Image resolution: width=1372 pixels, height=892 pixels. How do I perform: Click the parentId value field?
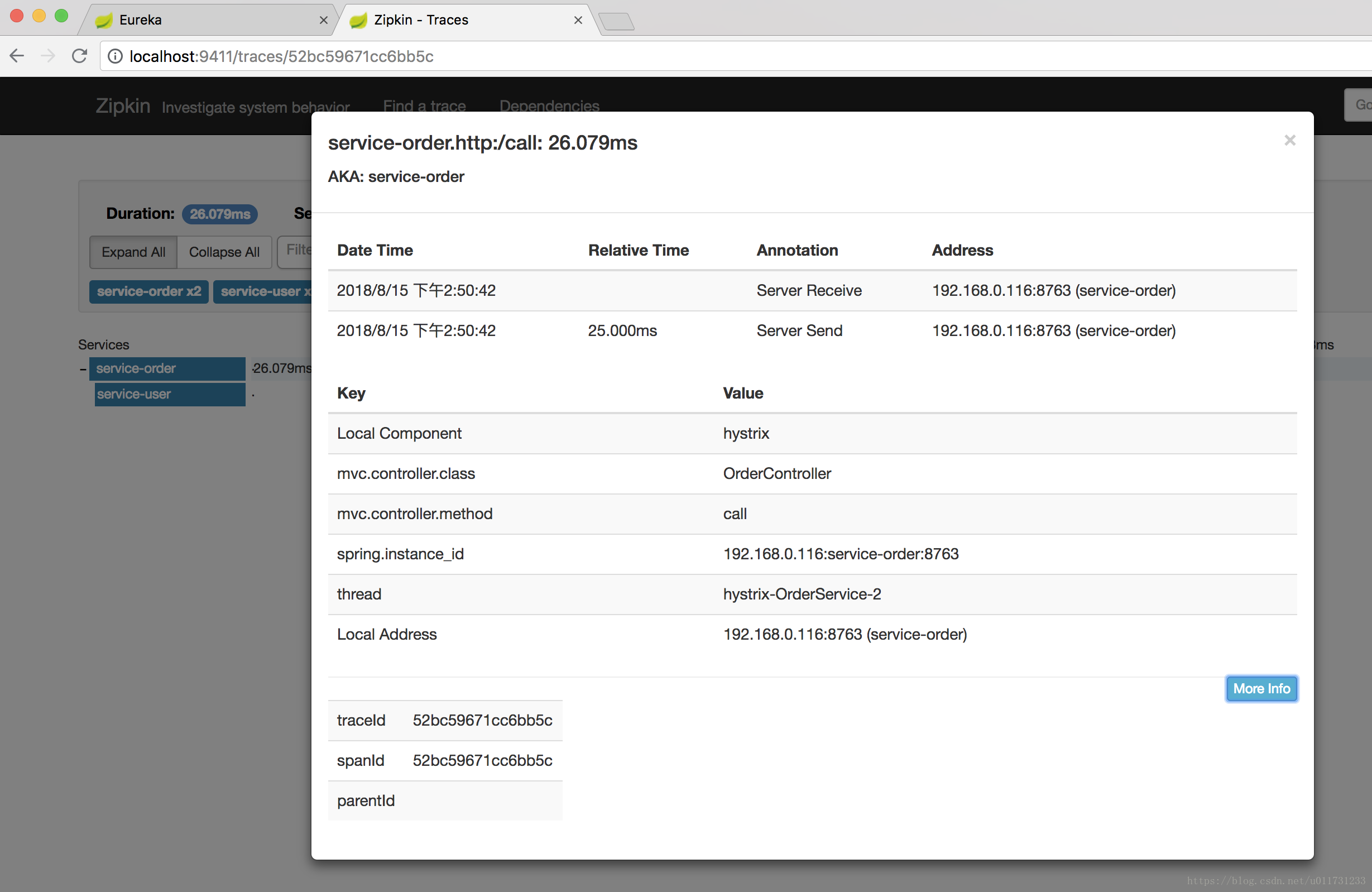click(x=483, y=801)
